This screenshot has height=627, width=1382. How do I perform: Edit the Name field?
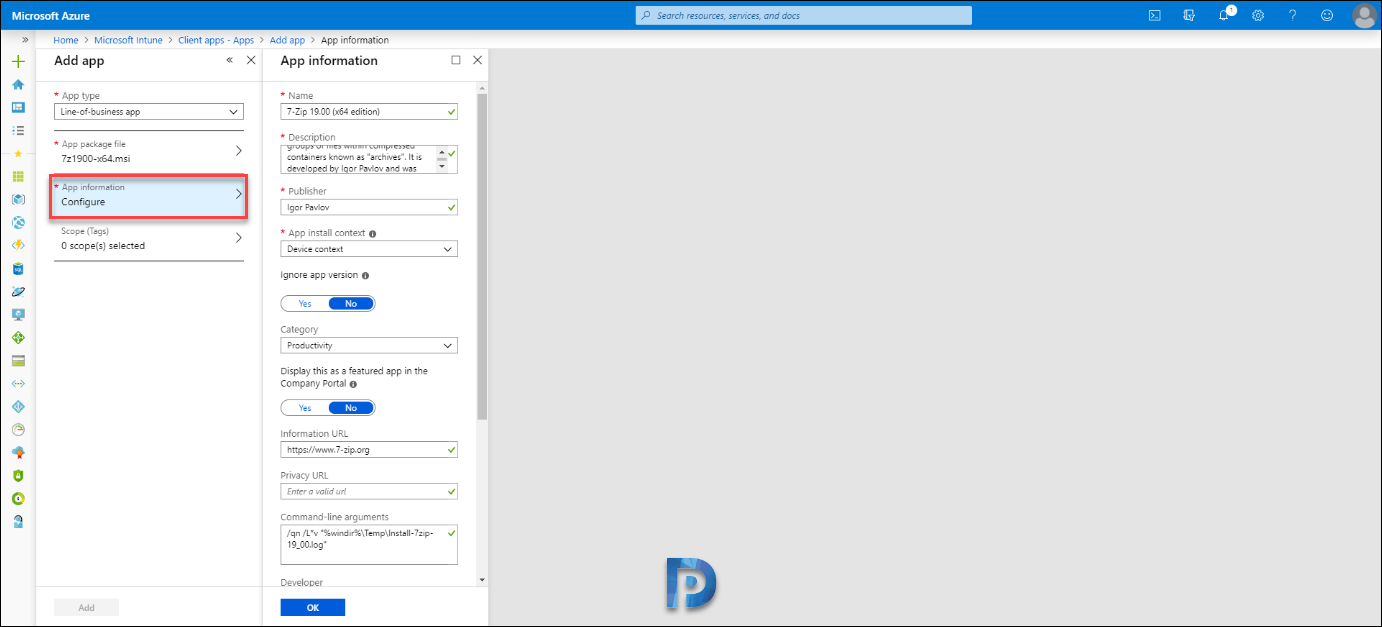pyautogui.click(x=369, y=111)
